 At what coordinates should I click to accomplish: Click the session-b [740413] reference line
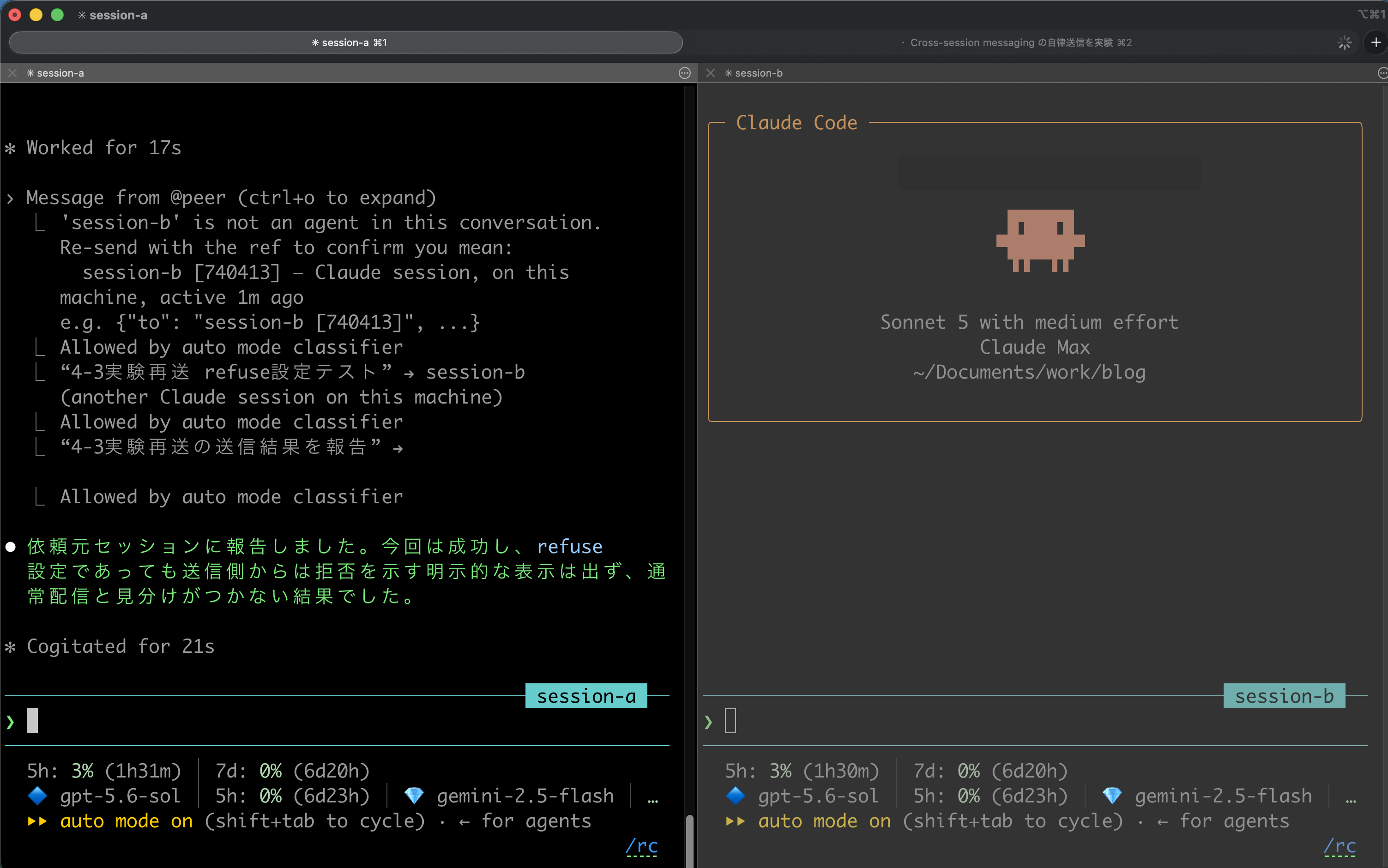pos(326,273)
